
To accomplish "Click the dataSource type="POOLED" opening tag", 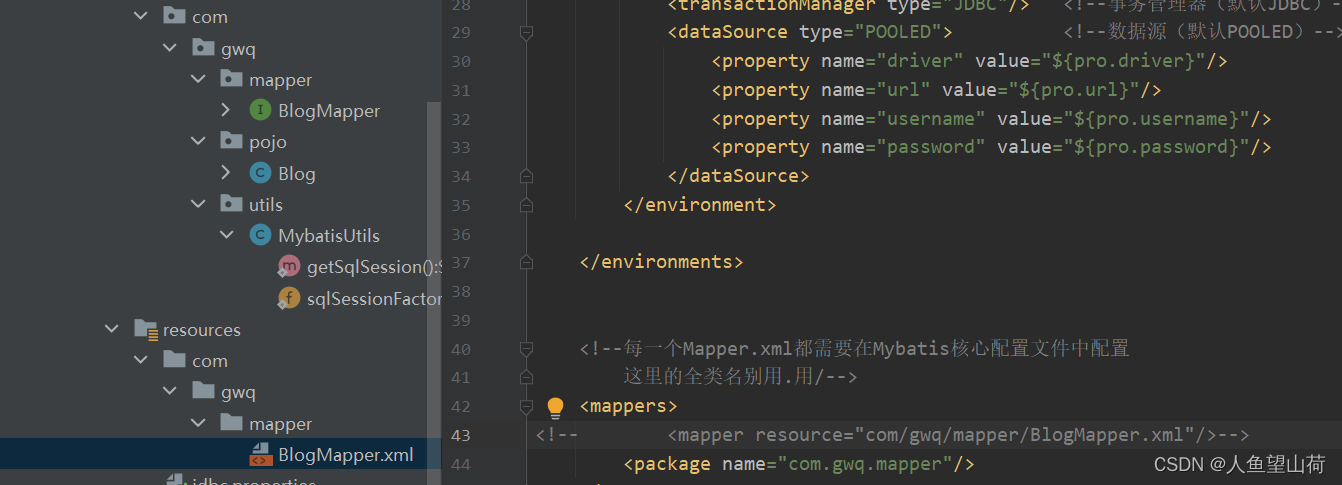I will coord(809,32).
